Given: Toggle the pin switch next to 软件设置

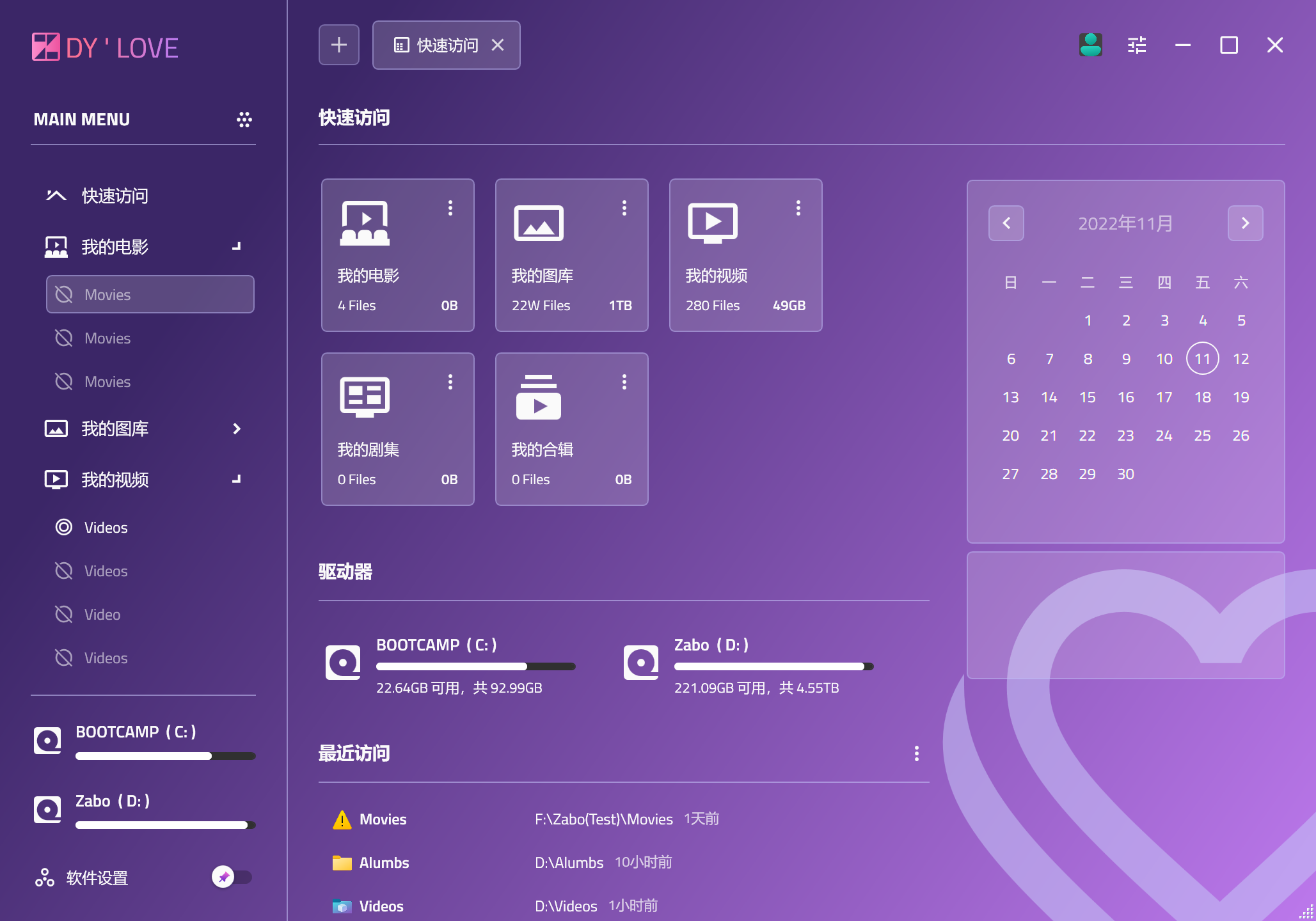Looking at the screenshot, I should 232,877.
